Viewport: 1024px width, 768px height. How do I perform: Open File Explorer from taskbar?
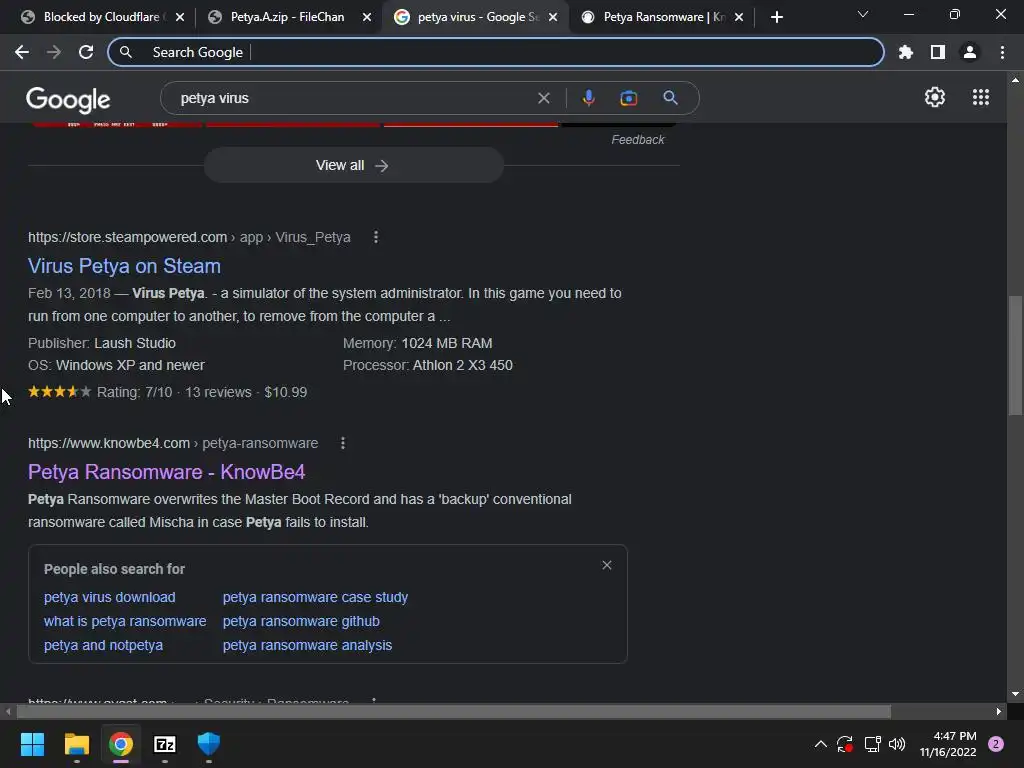[76, 744]
